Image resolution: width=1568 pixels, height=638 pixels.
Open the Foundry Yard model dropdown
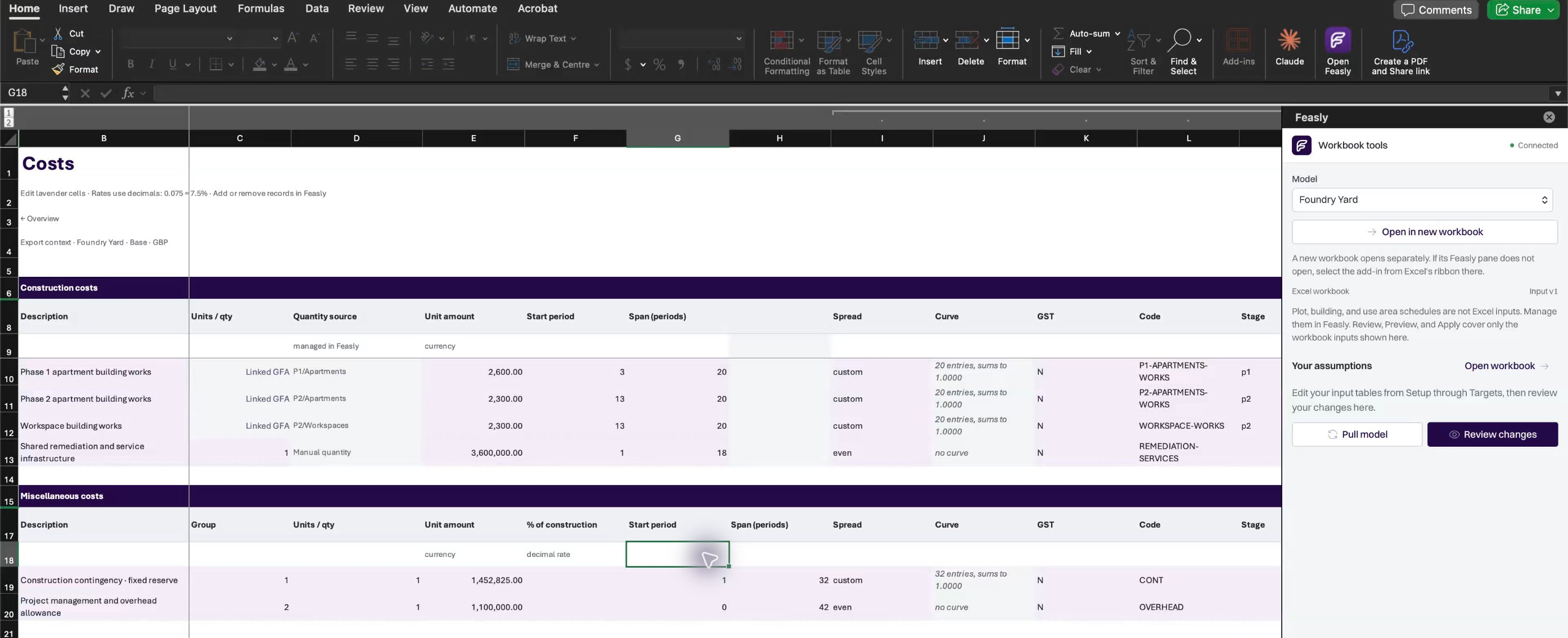(x=1422, y=200)
